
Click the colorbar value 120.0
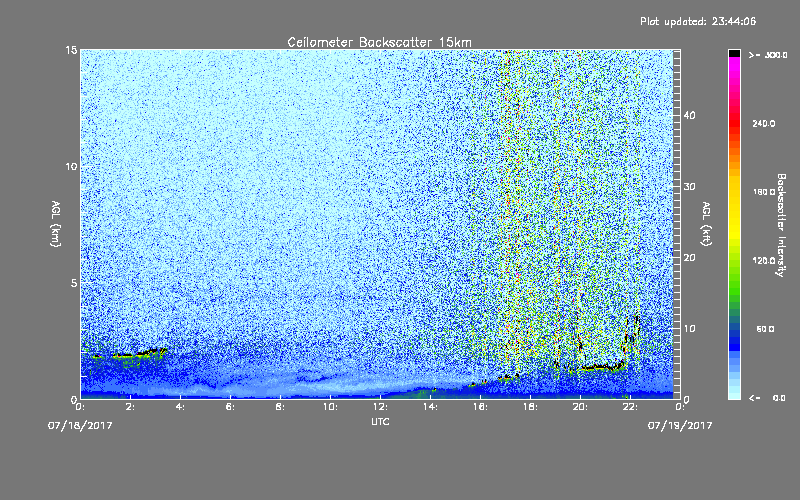coord(764,261)
